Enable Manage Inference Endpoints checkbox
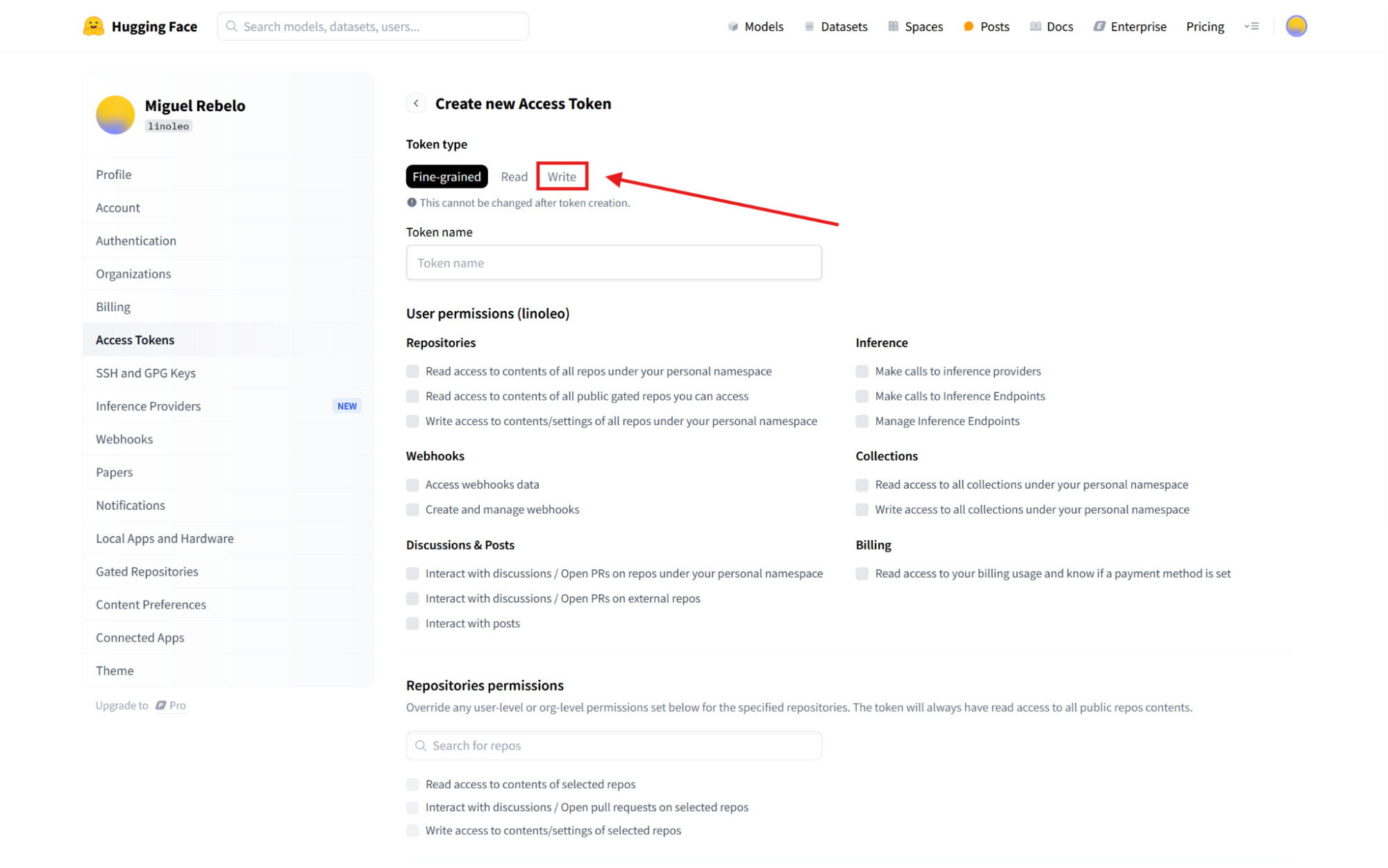1388x868 pixels. tap(862, 422)
